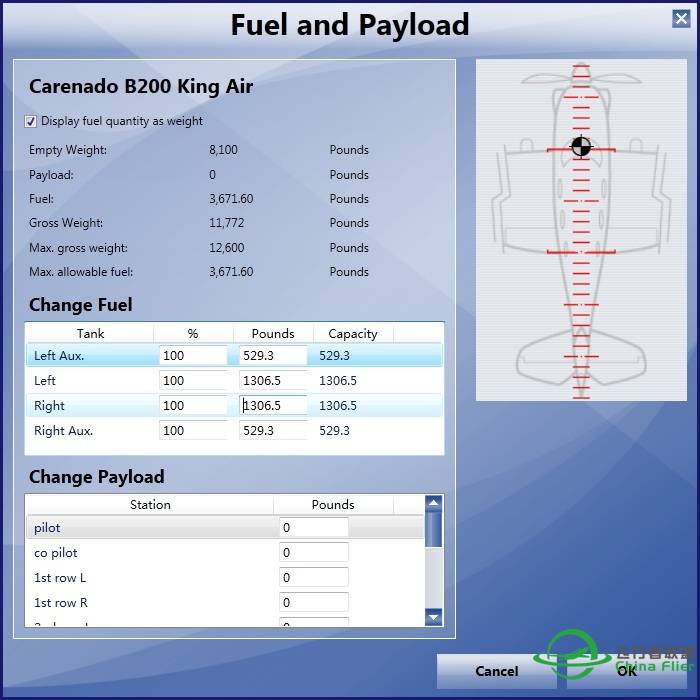Select the Right tank pounds field
Viewport: 700px width, 700px height.
tap(273, 405)
